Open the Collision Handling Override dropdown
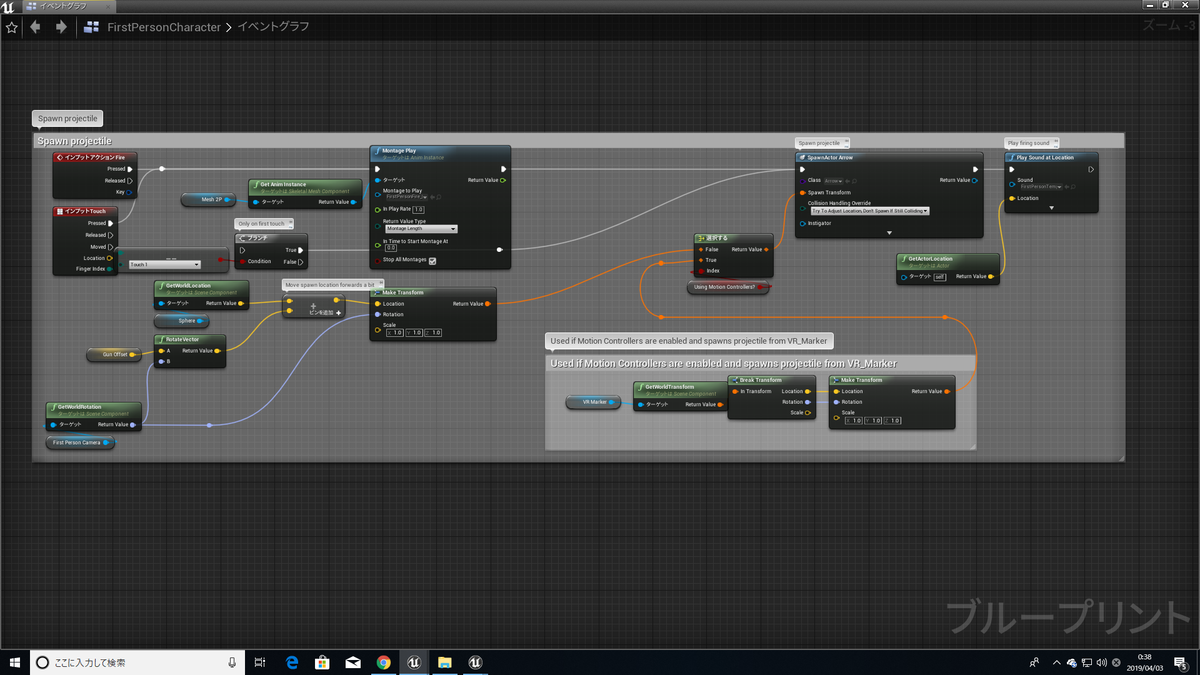 tap(869, 211)
